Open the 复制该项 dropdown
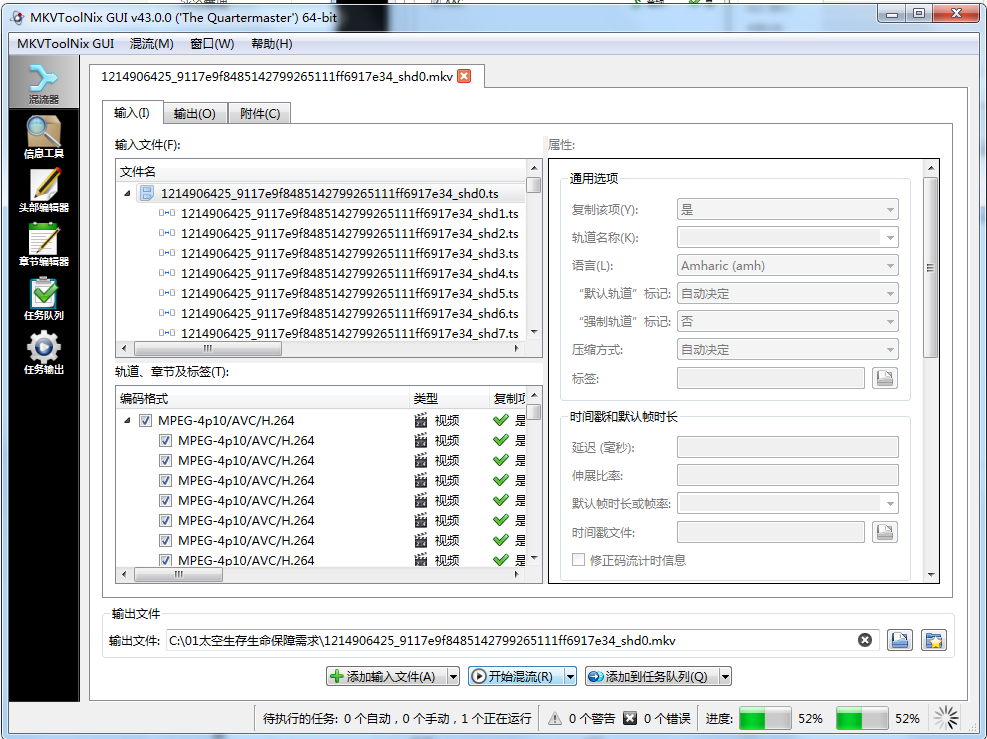987x739 pixels. tap(787, 210)
